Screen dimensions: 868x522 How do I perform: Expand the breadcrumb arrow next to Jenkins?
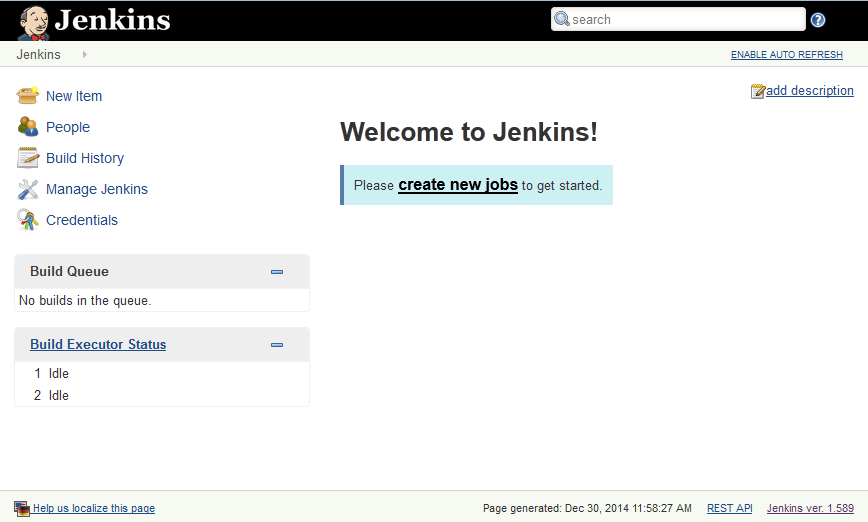[x=84, y=54]
